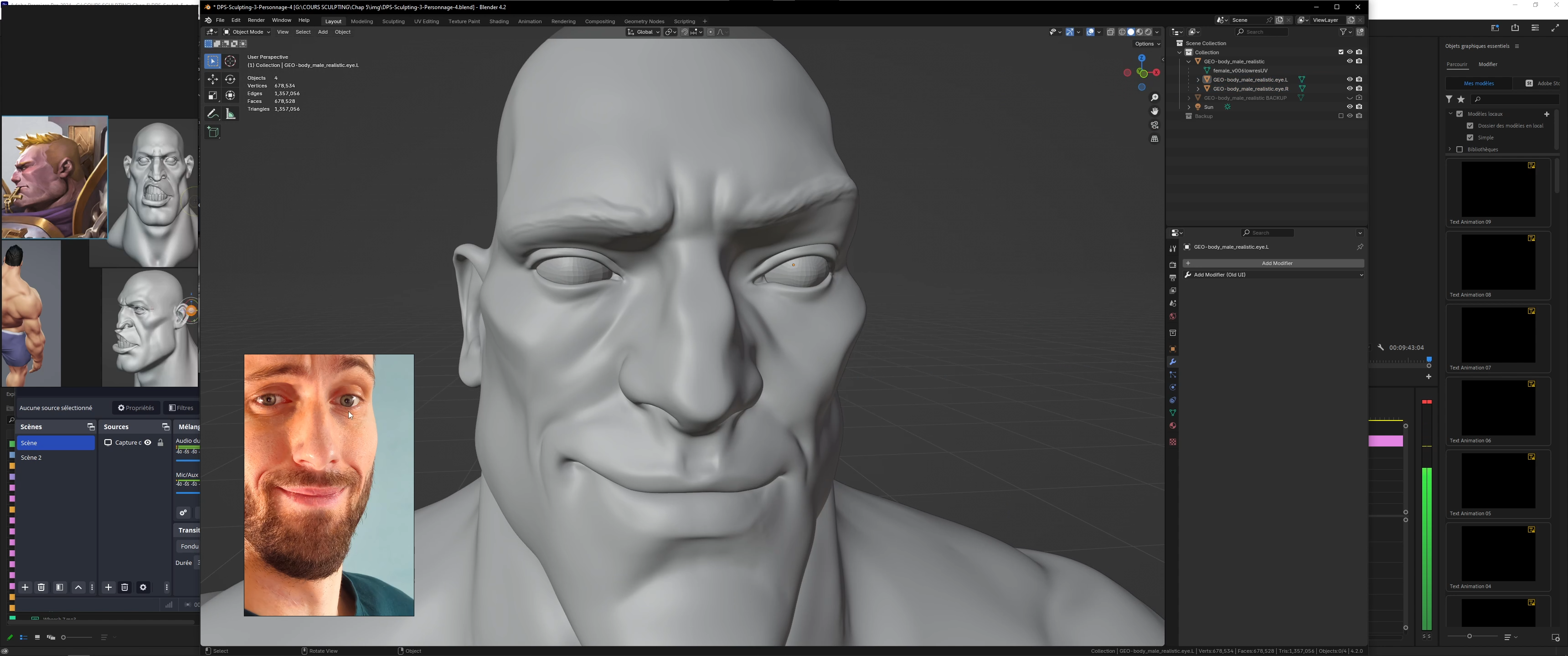Uncheck the 'Simple' checkbox
The height and width of the screenshot is (656, 1568).
[x=1470, y=138]
